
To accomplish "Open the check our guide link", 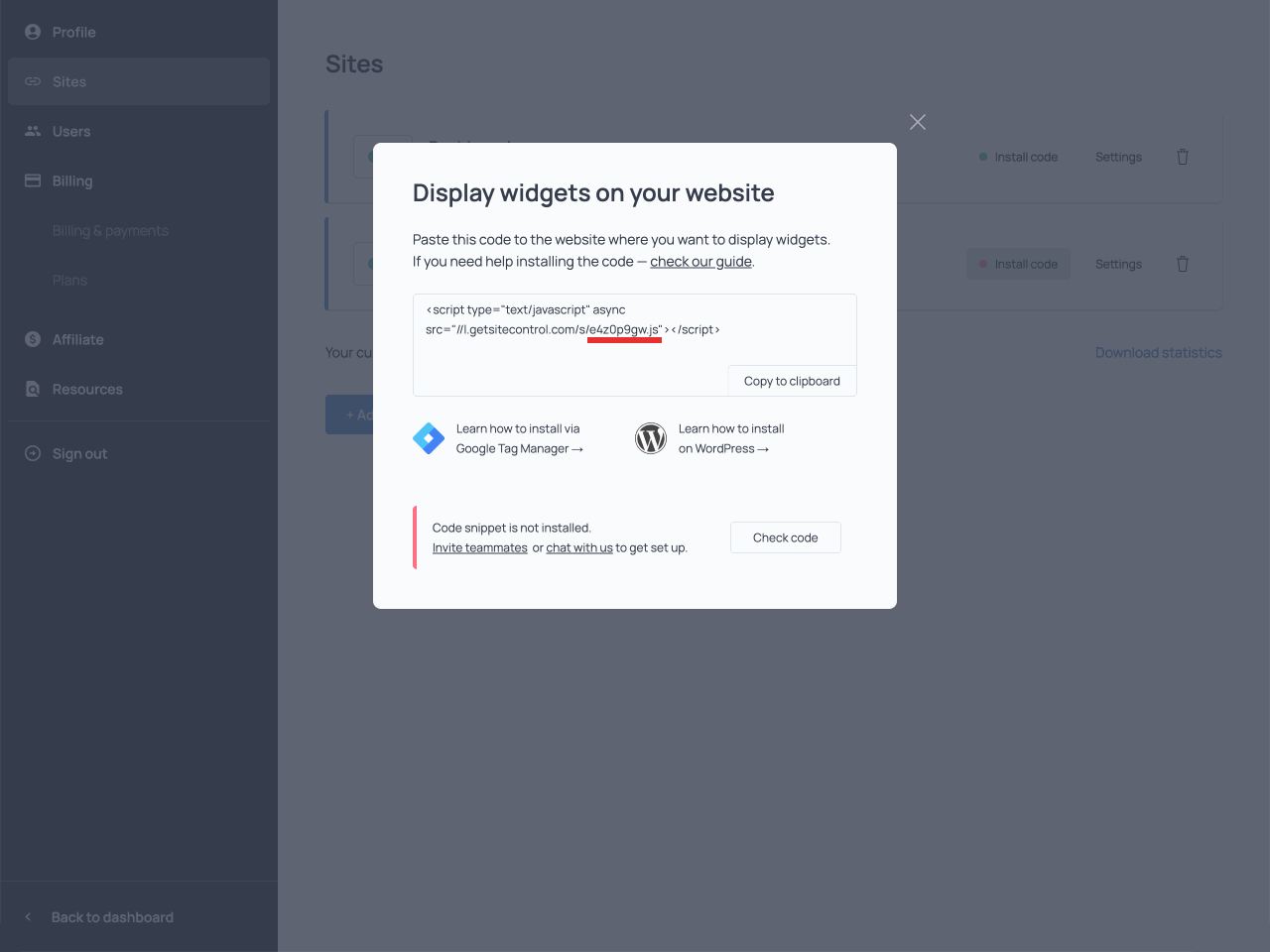I will tap(700, 261).
